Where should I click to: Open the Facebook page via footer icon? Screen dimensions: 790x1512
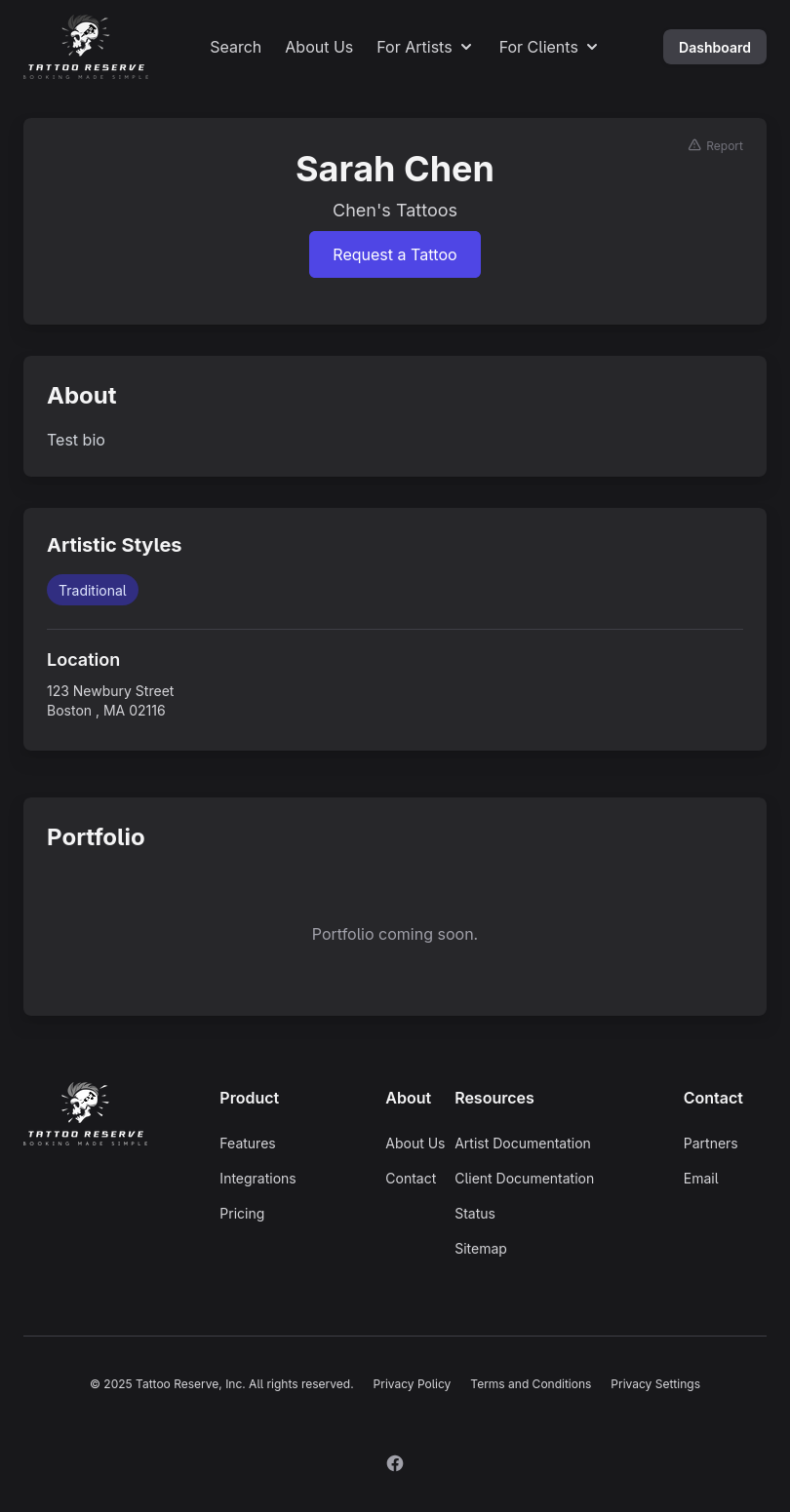point(395,1462)
